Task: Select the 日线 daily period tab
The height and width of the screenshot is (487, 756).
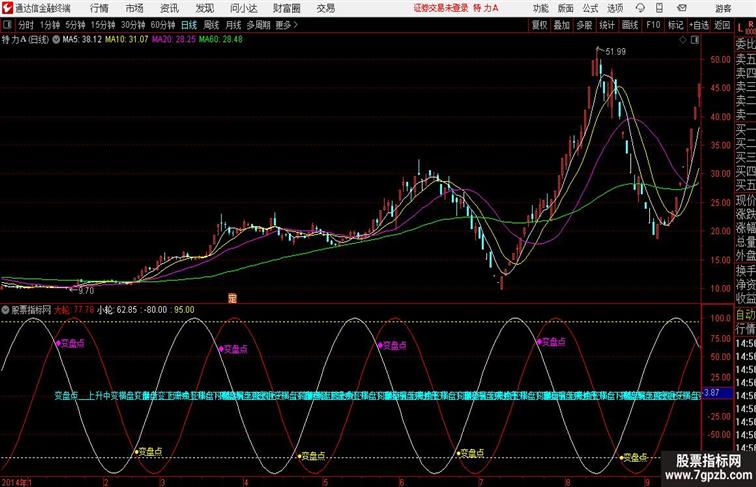Action: tap(189, 25)
